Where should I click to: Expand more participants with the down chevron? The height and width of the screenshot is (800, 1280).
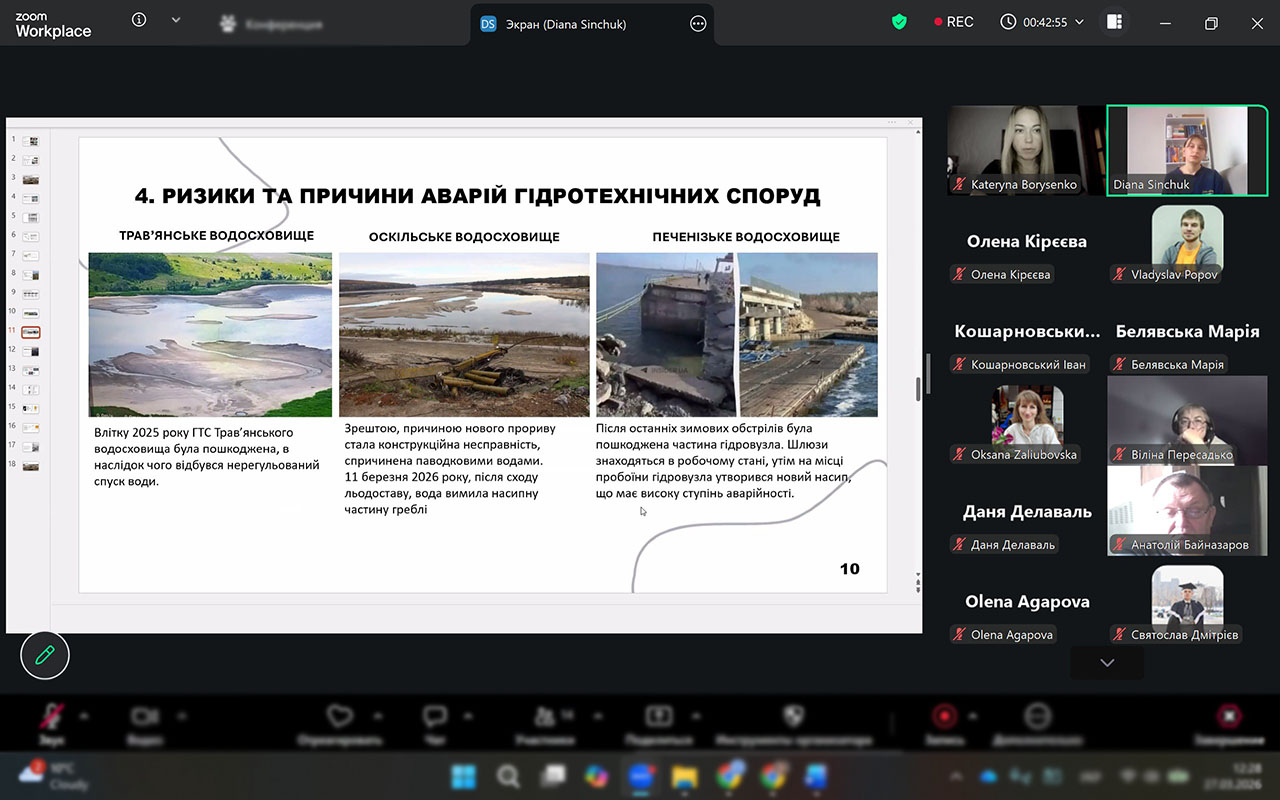pos(1106,662)
